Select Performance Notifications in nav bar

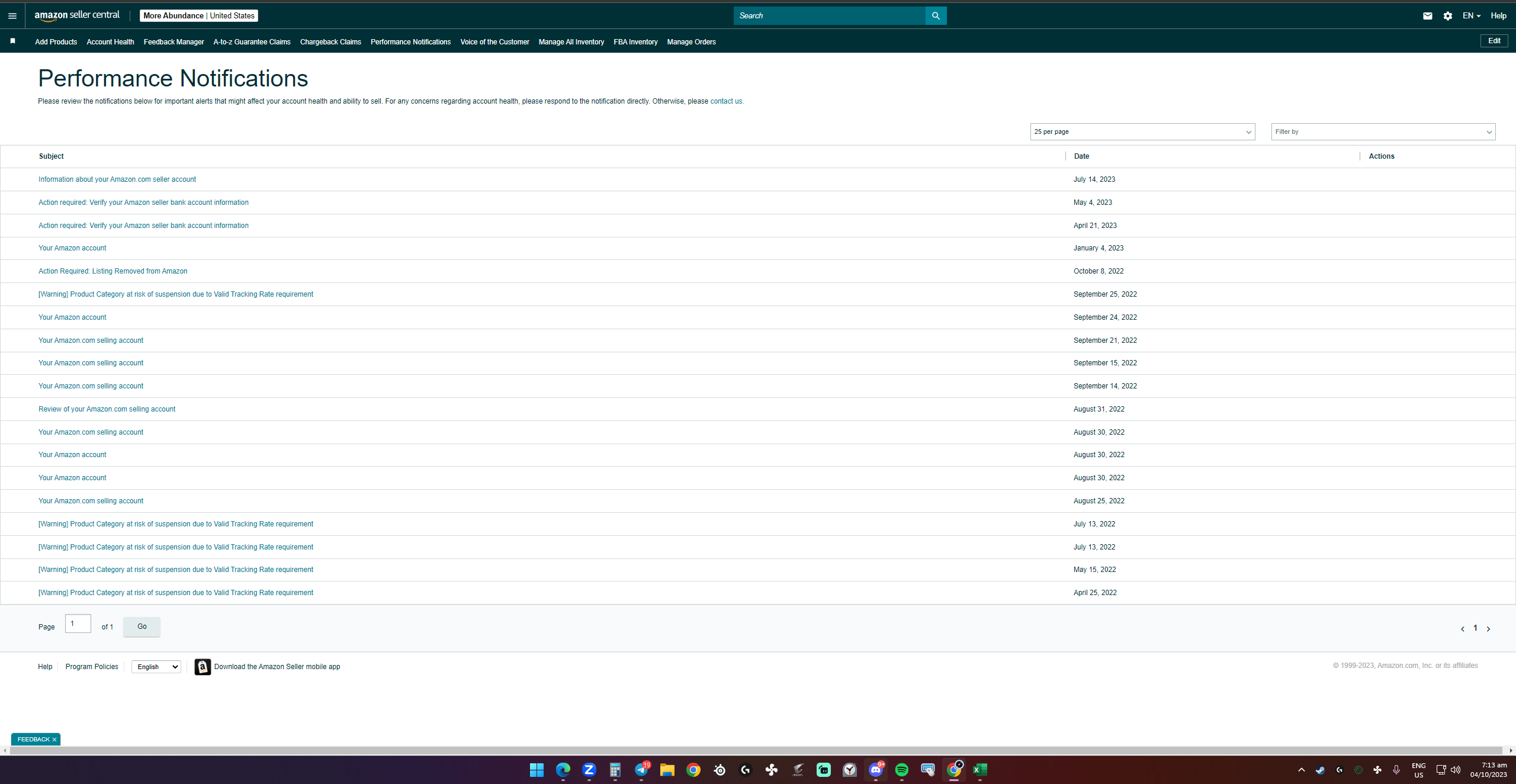click(x=410, y=42)
